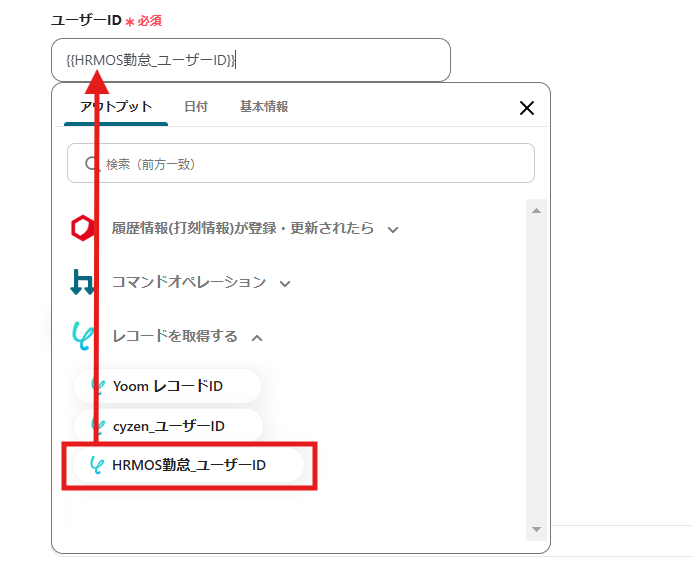Screen dimensions: 692x581
Task: Click the red HRMOS hexagon icon
Action: tap(83, 228)
